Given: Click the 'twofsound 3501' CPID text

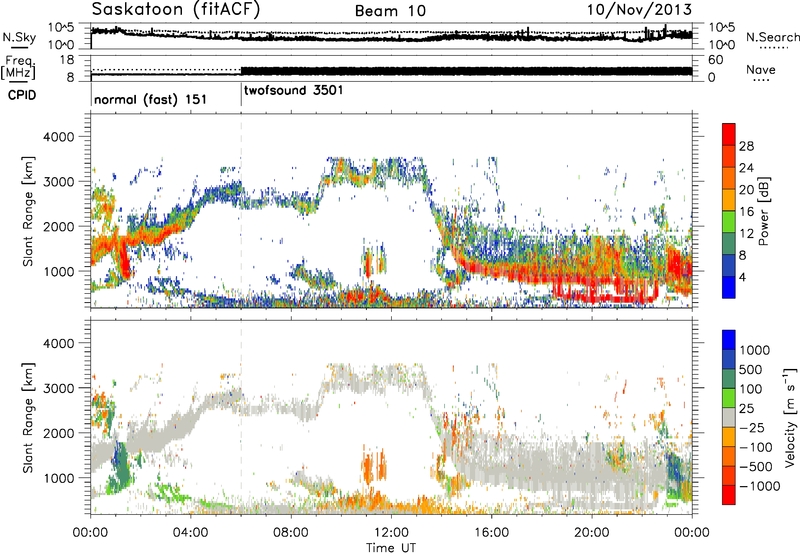Looking at the screenshot, I should pos(293,90).
